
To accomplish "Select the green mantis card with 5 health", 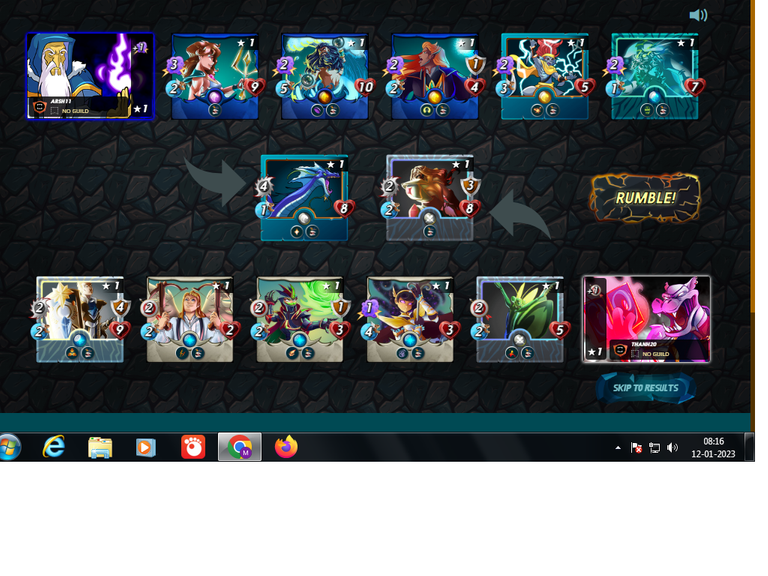I will (x=520, y=319).
